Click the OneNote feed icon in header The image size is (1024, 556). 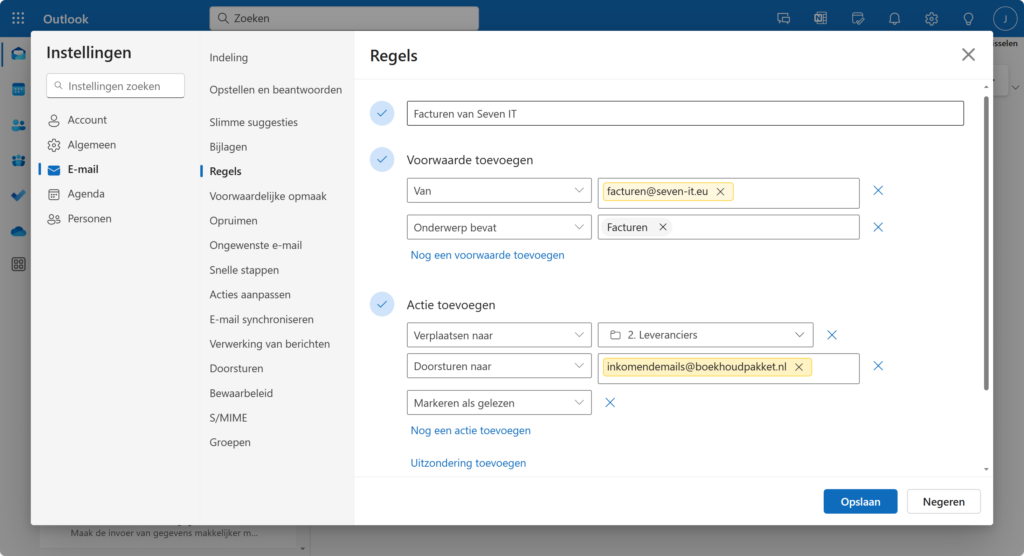821,18
